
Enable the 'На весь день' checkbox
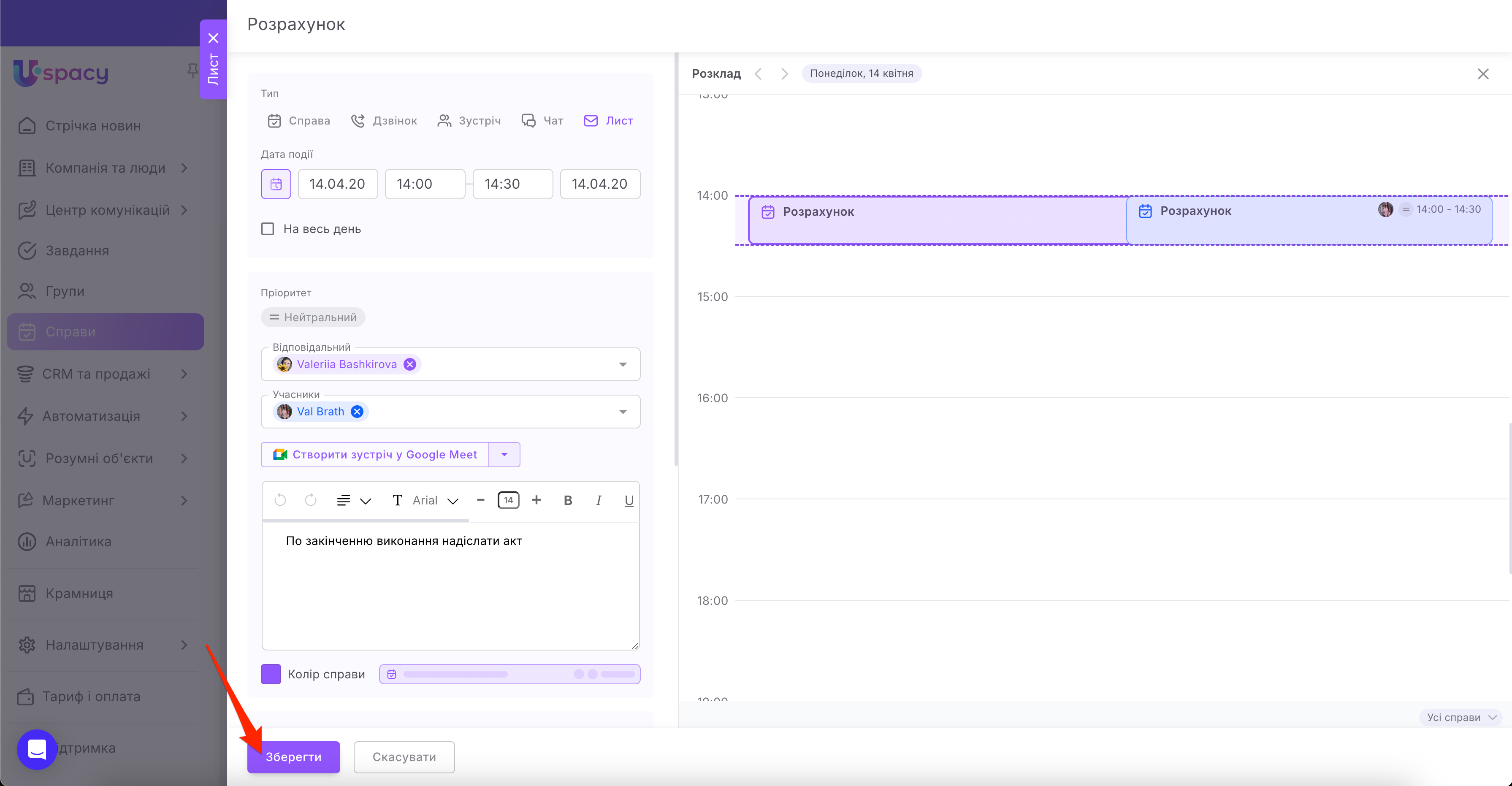point(268,229)
